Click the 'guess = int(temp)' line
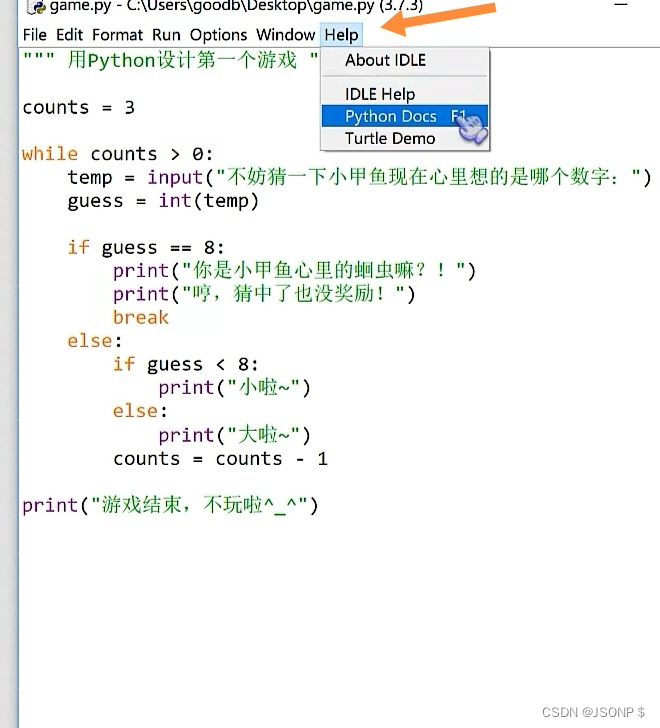Screen dimensions: 660x728 [x=163, y=201]
